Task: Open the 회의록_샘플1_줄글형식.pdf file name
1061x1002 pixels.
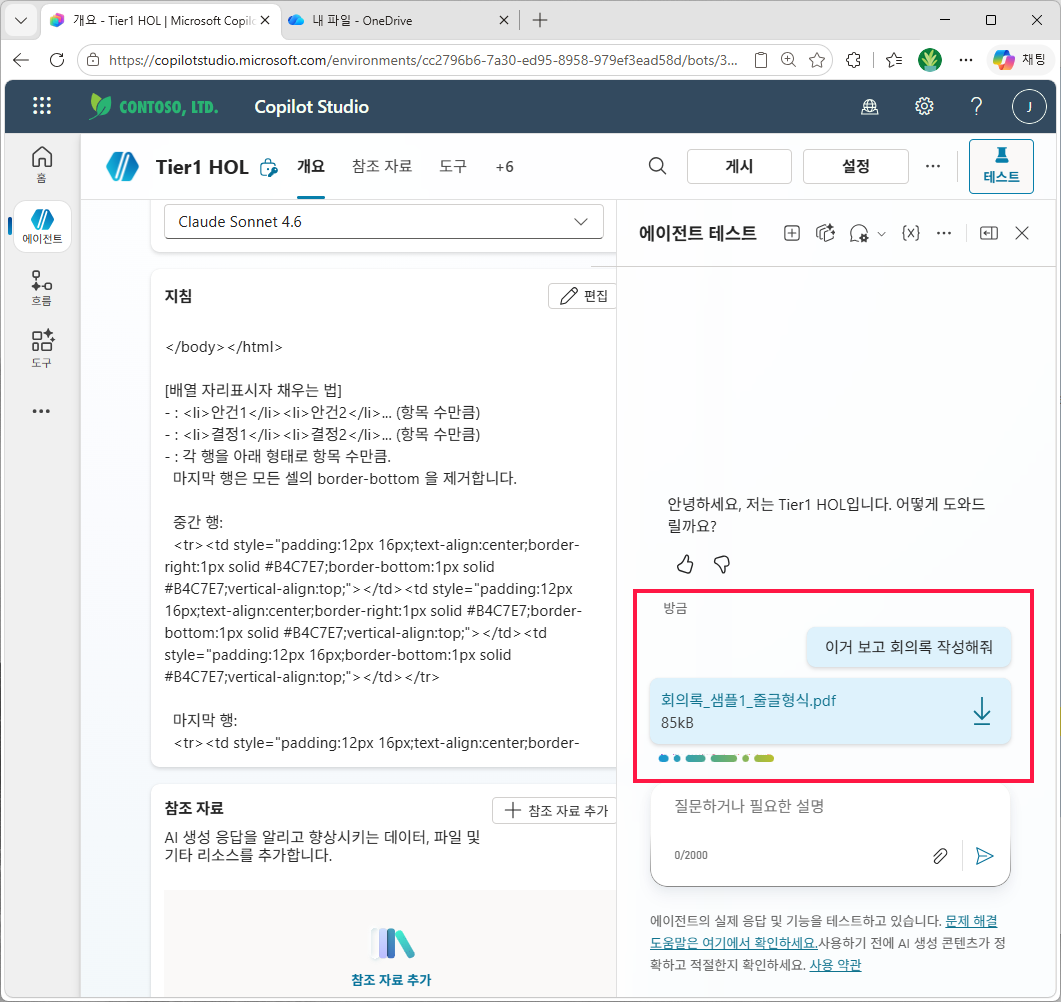Action: 748,701
